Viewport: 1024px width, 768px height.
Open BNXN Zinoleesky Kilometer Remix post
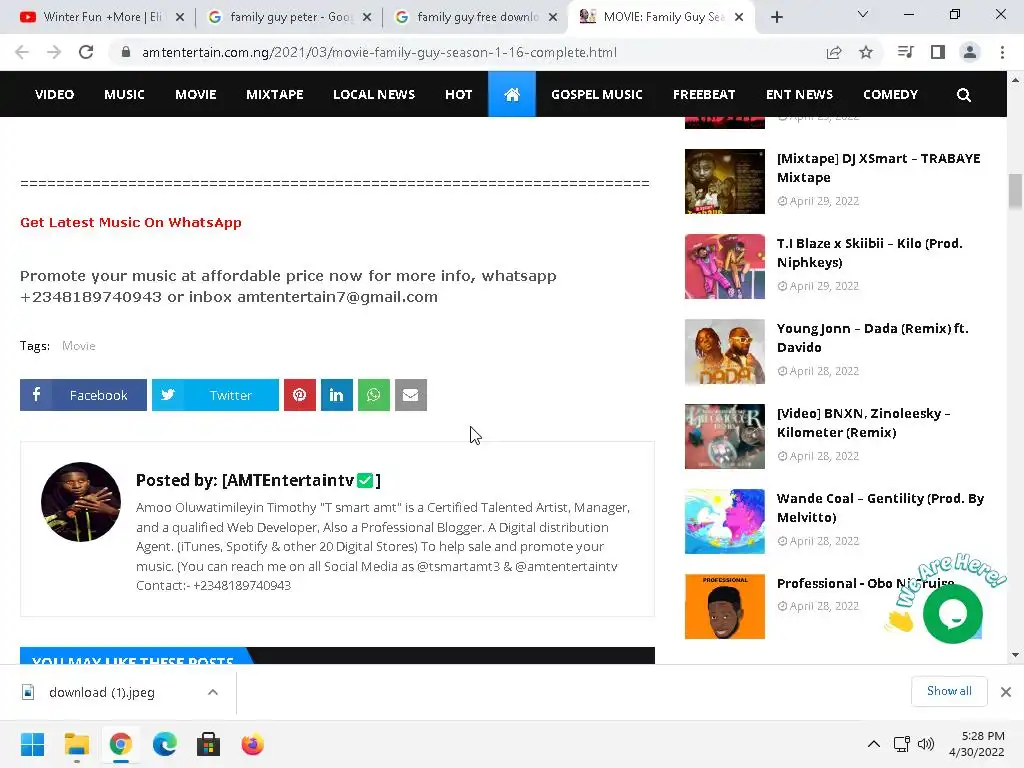point(863,423)
